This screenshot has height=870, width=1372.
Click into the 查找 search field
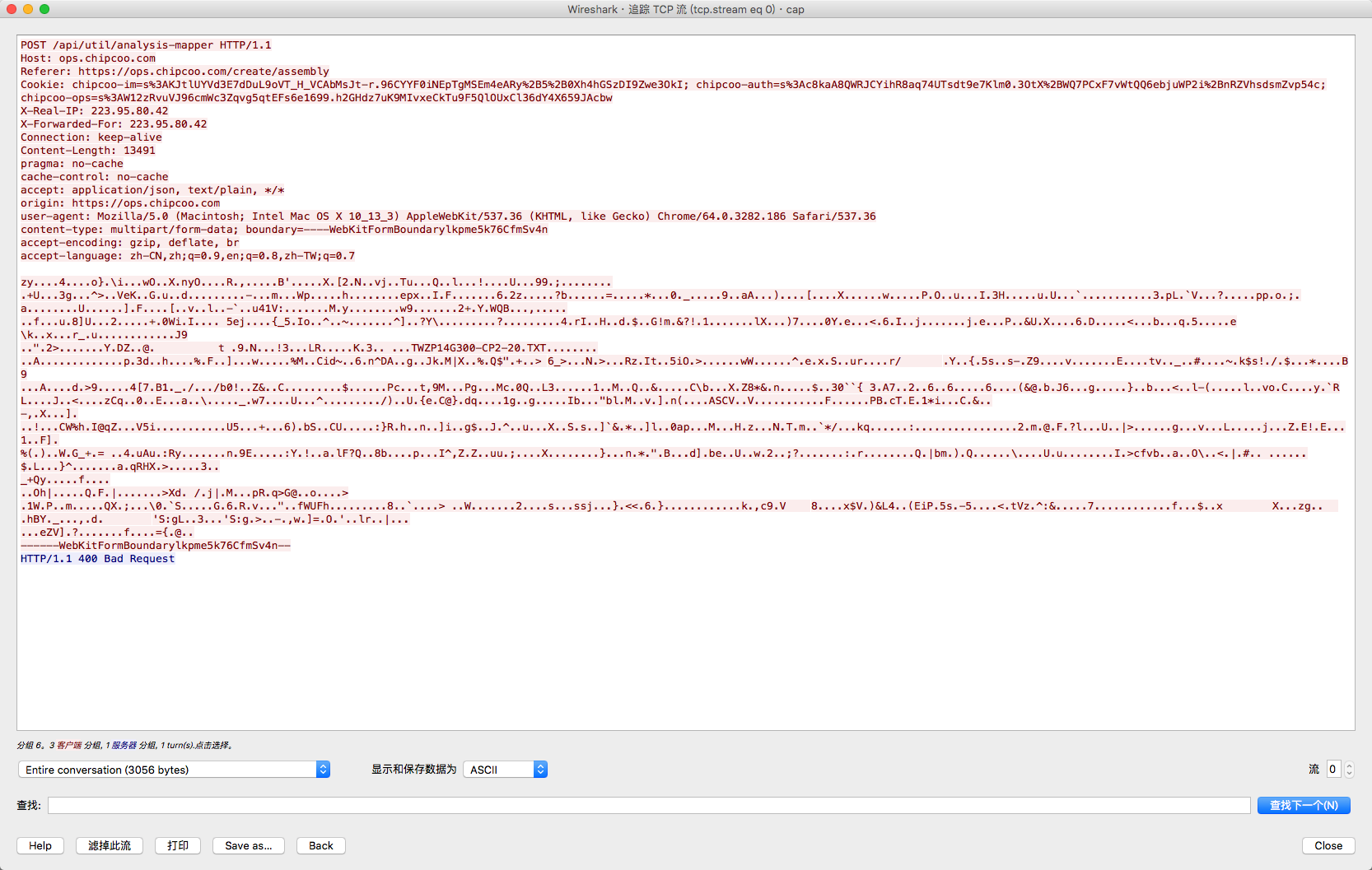[x=648, y=806]
